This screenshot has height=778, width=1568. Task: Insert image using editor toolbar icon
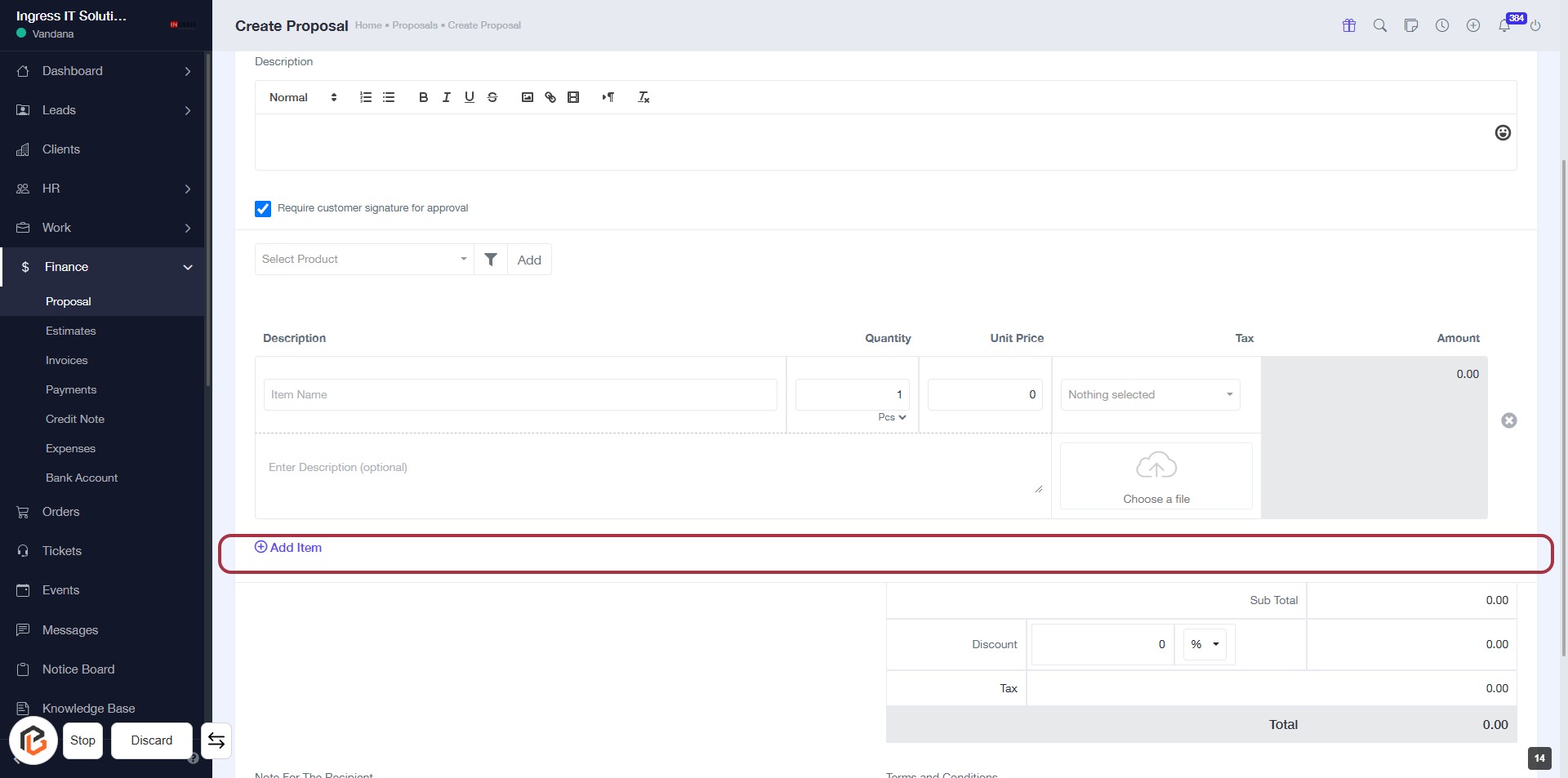pos(528,97)
